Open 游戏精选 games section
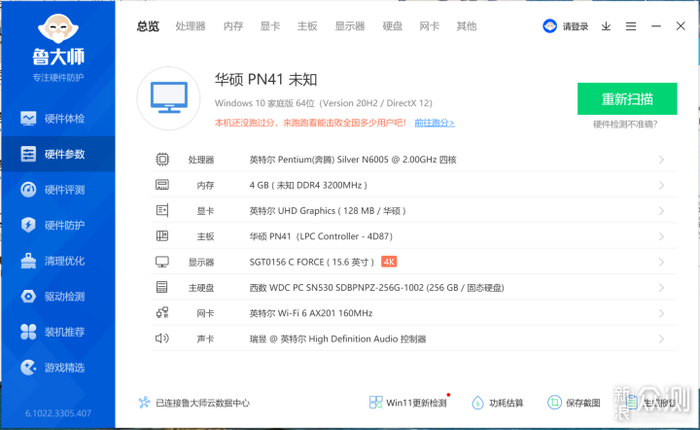 (58, 367)
